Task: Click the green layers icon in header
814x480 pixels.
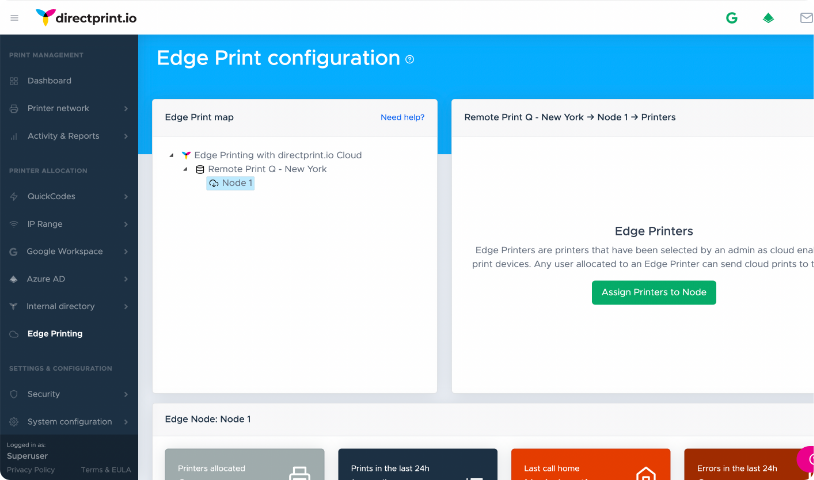Action: (x=768, y=17)
